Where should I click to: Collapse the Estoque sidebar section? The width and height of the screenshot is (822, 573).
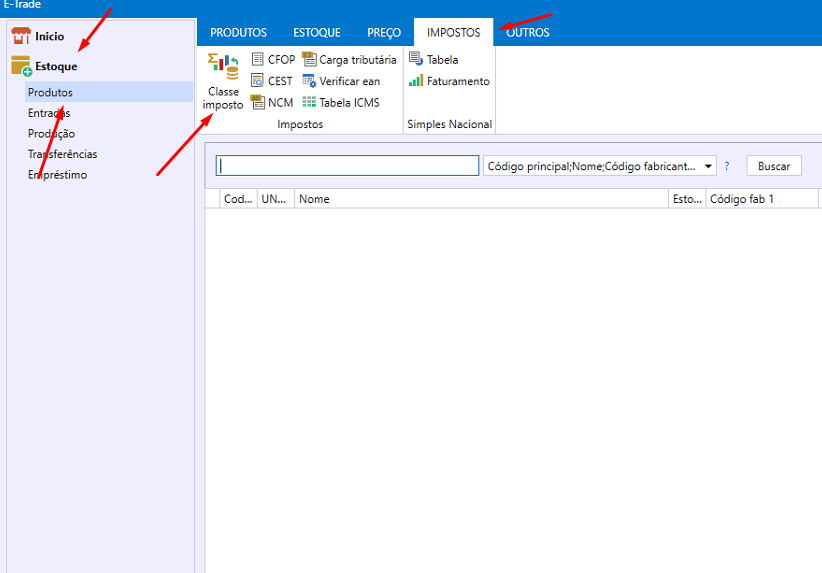coord(56,66)
